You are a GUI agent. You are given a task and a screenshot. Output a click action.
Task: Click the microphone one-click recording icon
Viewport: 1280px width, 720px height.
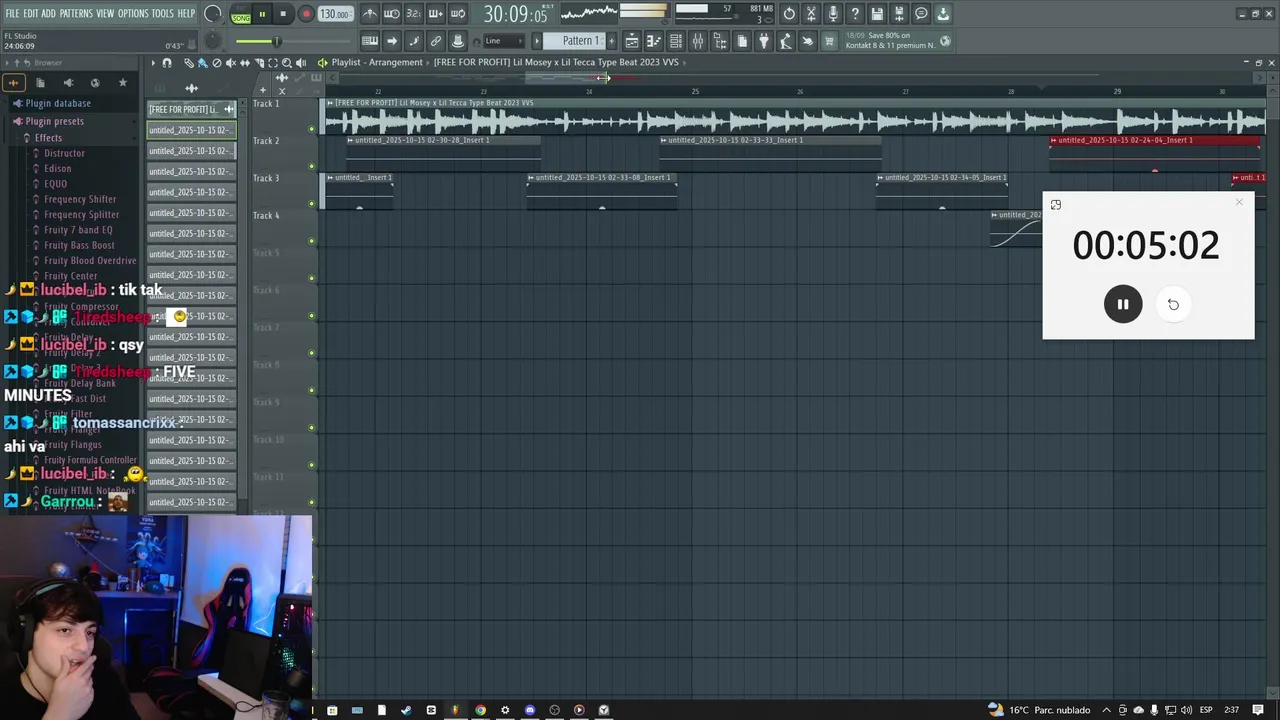833,14
